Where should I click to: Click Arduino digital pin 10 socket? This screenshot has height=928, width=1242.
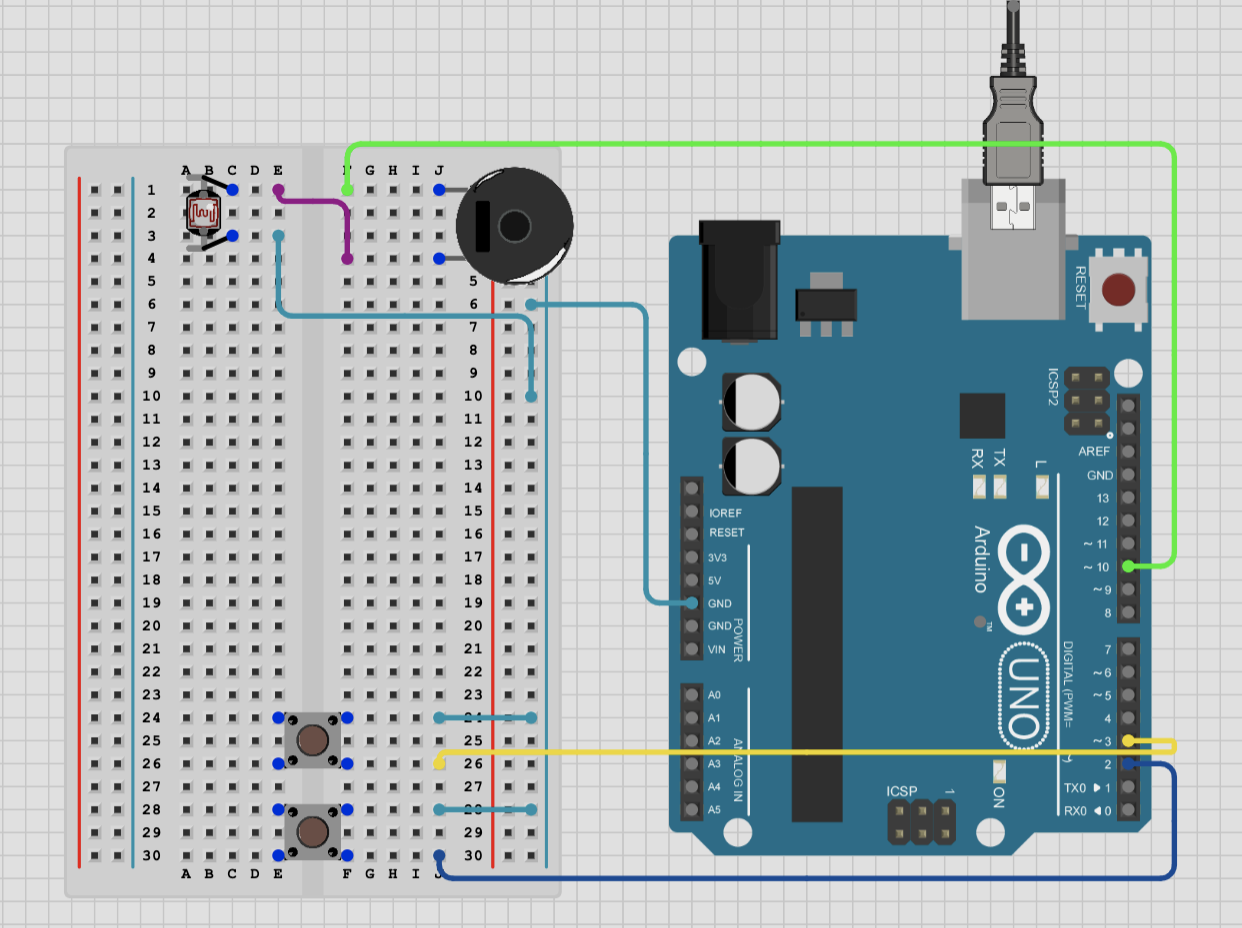[1128, 567]
